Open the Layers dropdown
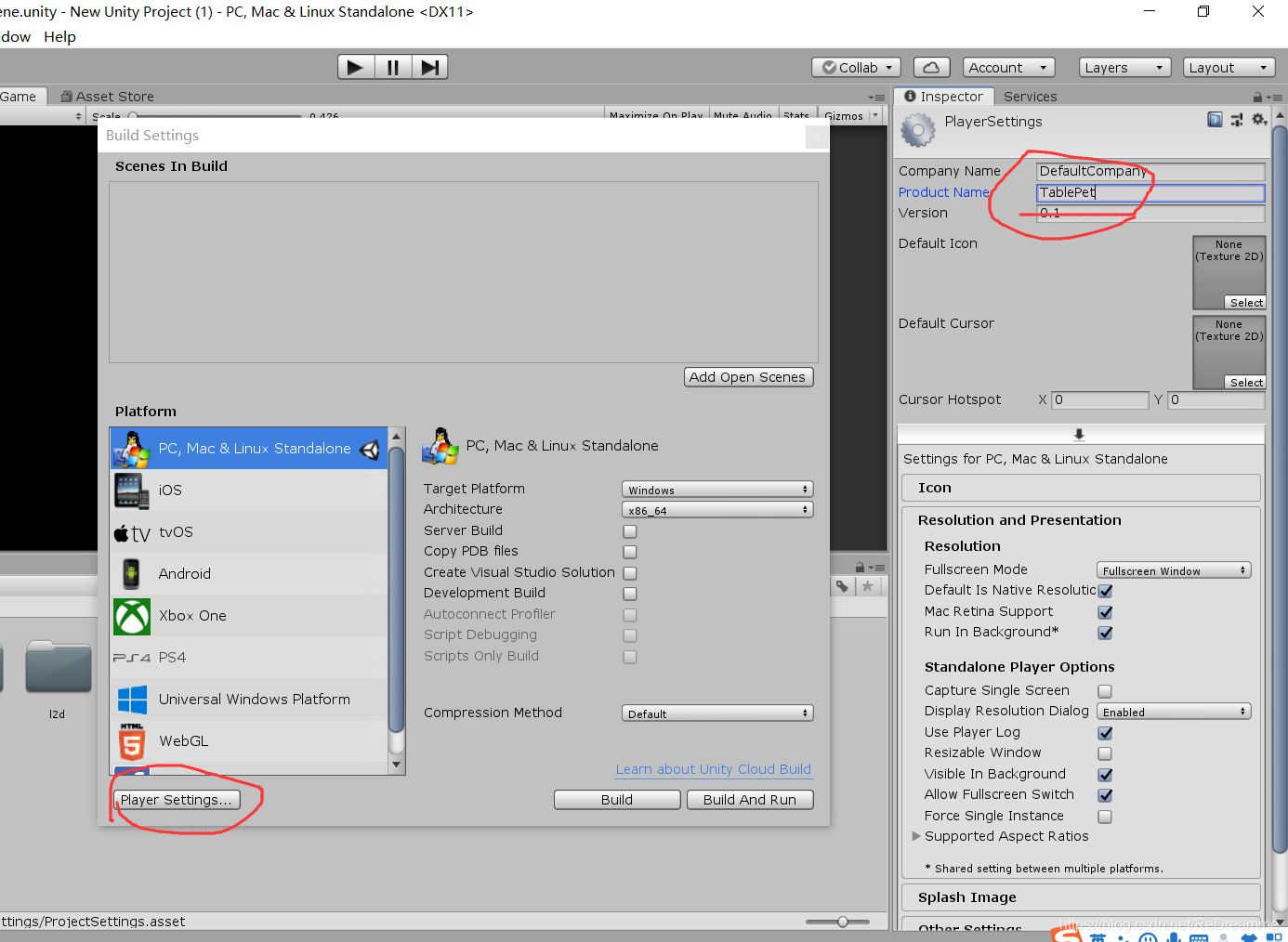This screenshot has height=942, width=1288. coord(1125,67)
